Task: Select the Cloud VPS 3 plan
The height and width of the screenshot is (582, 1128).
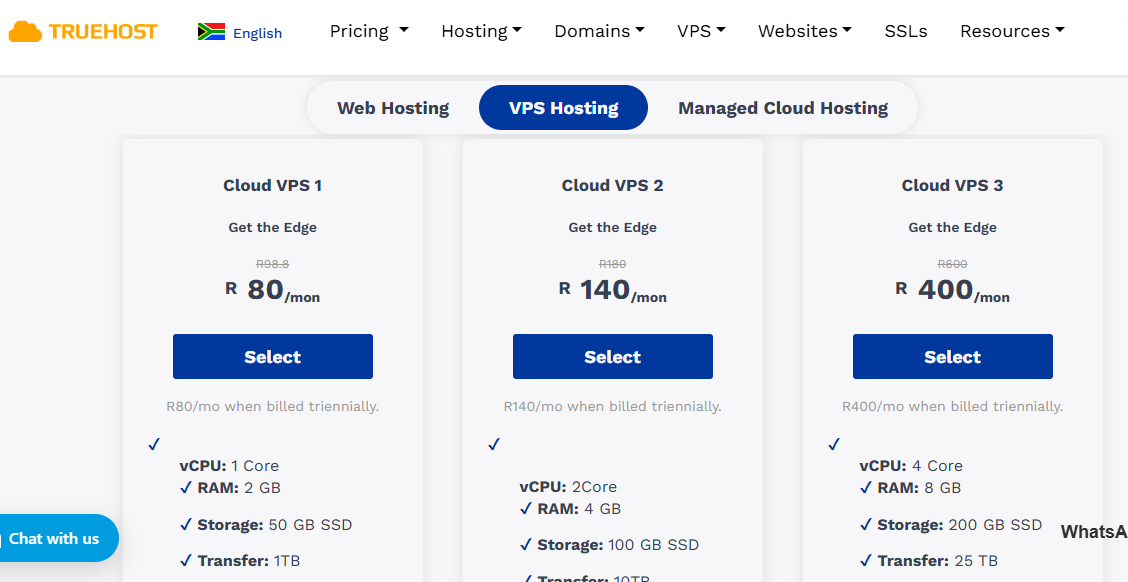Action: point(952,356)
